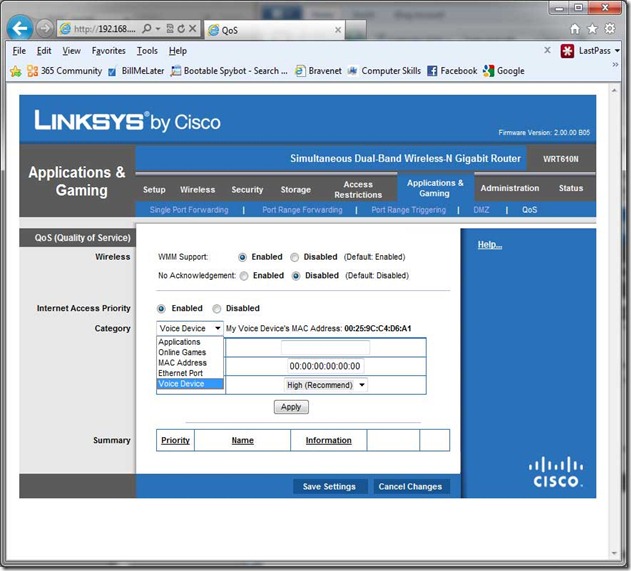Click the 00:00:00:00:00:00 MAC address field
631x571 pixels.
pos(325,366)
